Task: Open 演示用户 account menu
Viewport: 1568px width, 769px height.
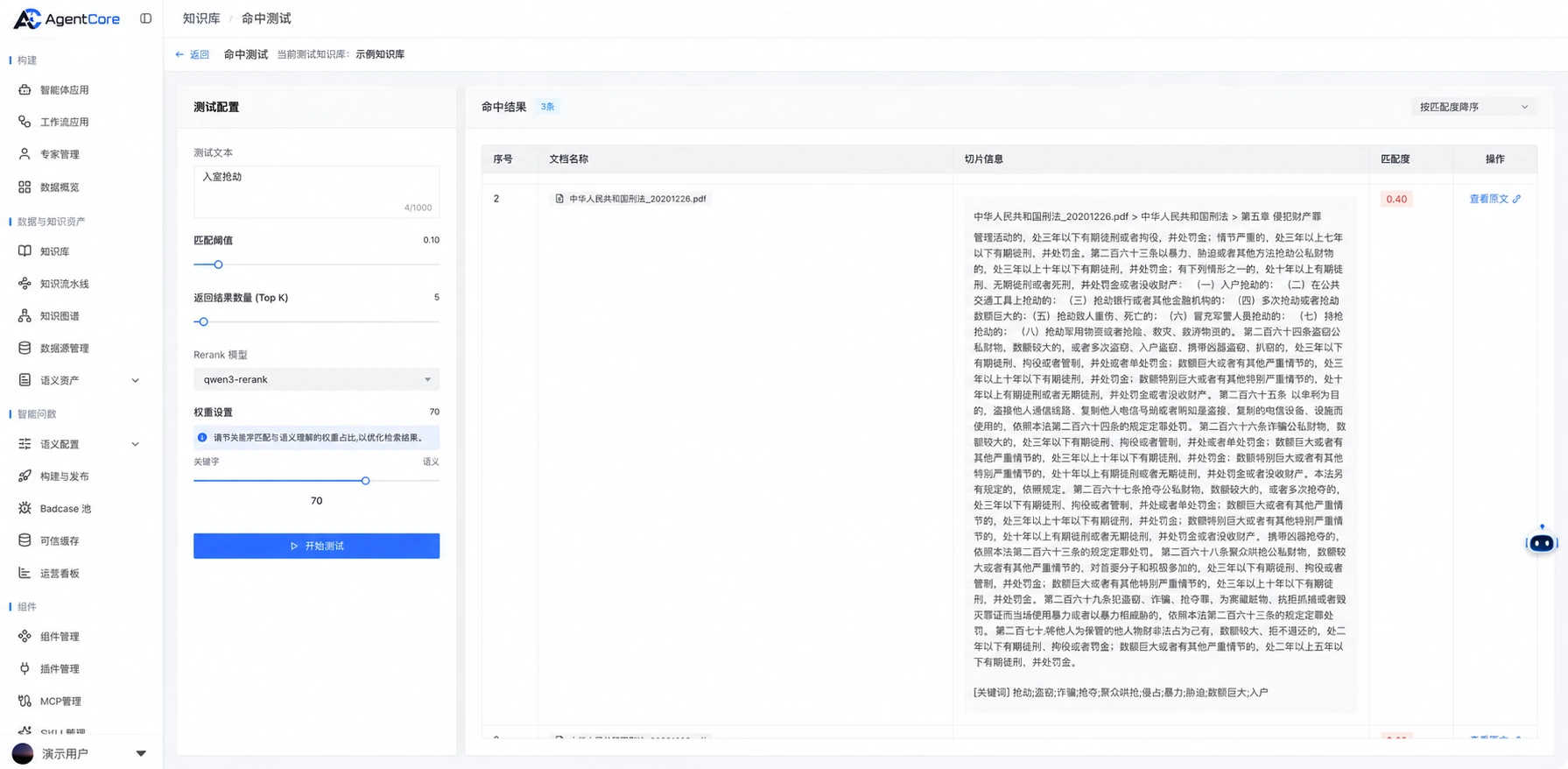Action: tap(81, 753)
